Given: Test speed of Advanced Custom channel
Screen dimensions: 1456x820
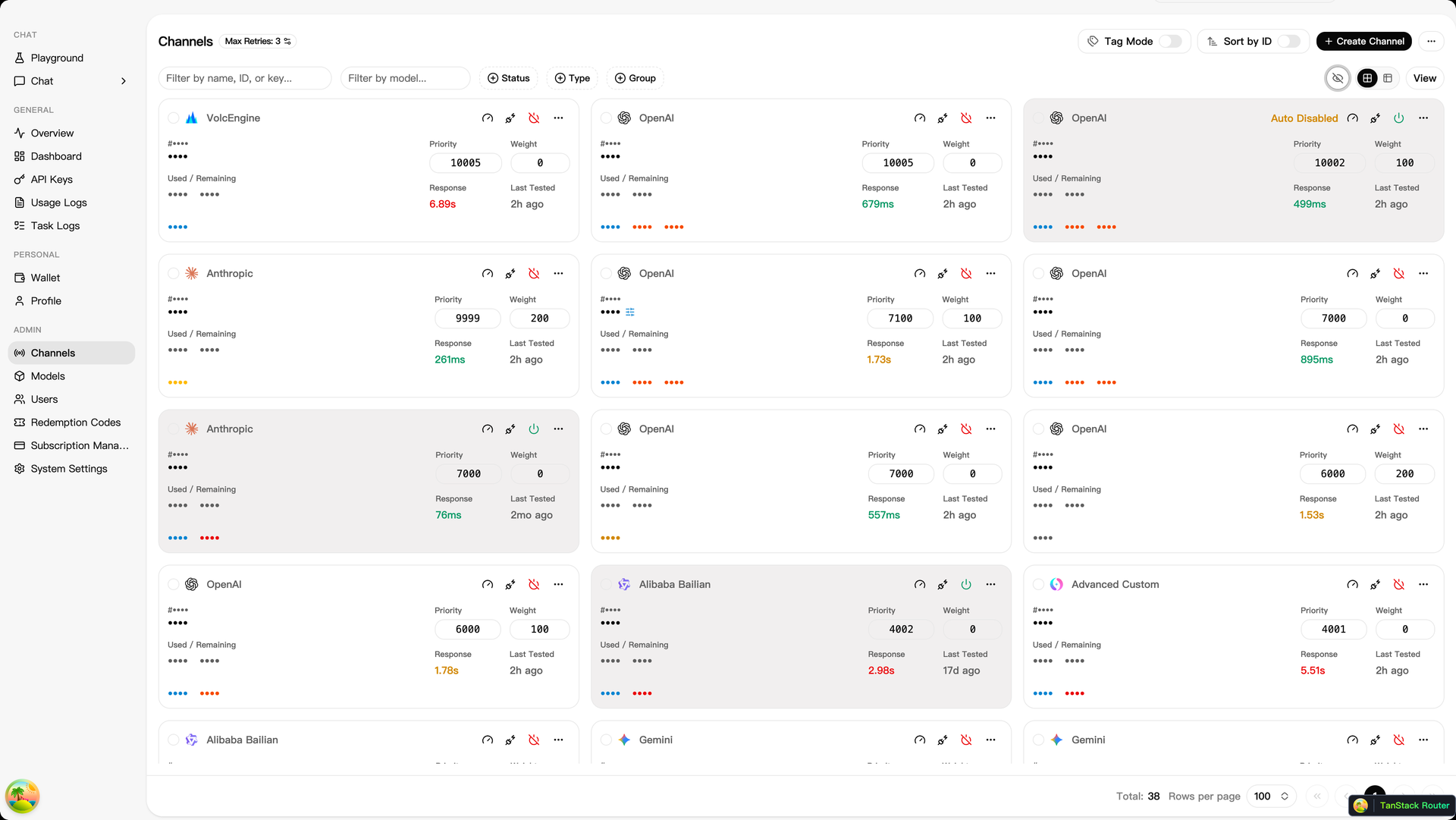Looking at the screenshot, I should click(x=1352, y=585).
